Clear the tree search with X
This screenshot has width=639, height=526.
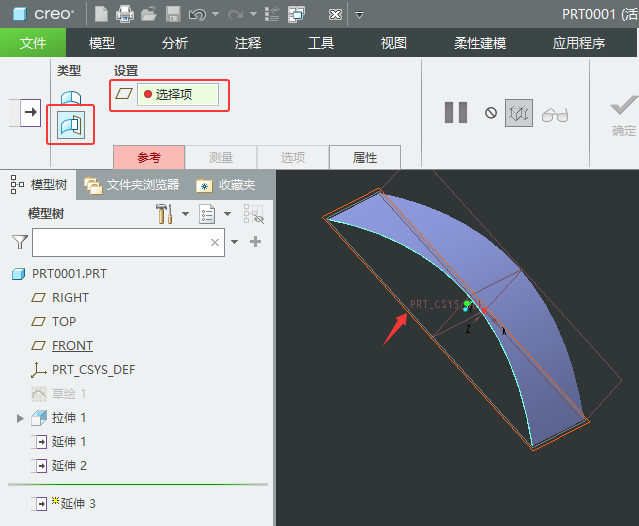[x=215, y=242]
